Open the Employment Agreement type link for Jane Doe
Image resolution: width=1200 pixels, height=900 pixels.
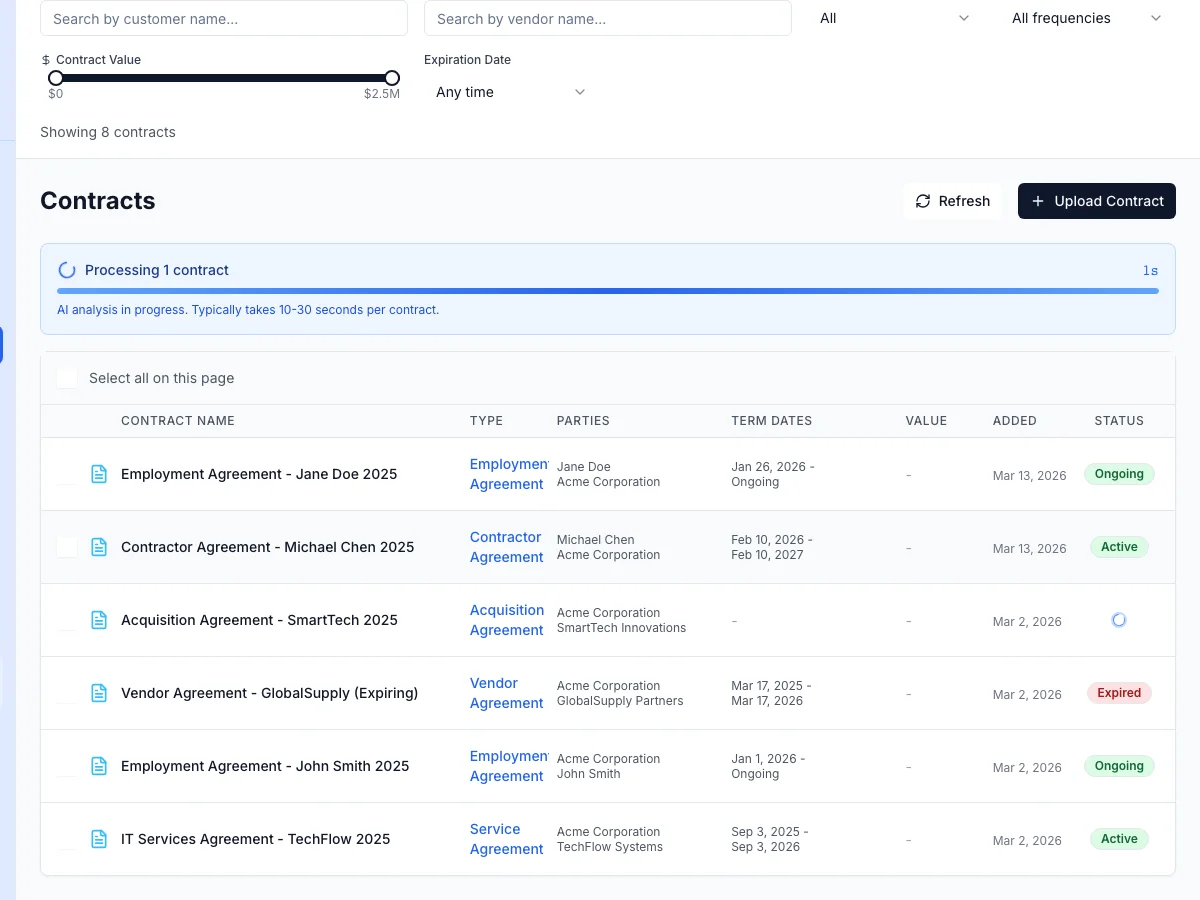click(507, 474)
